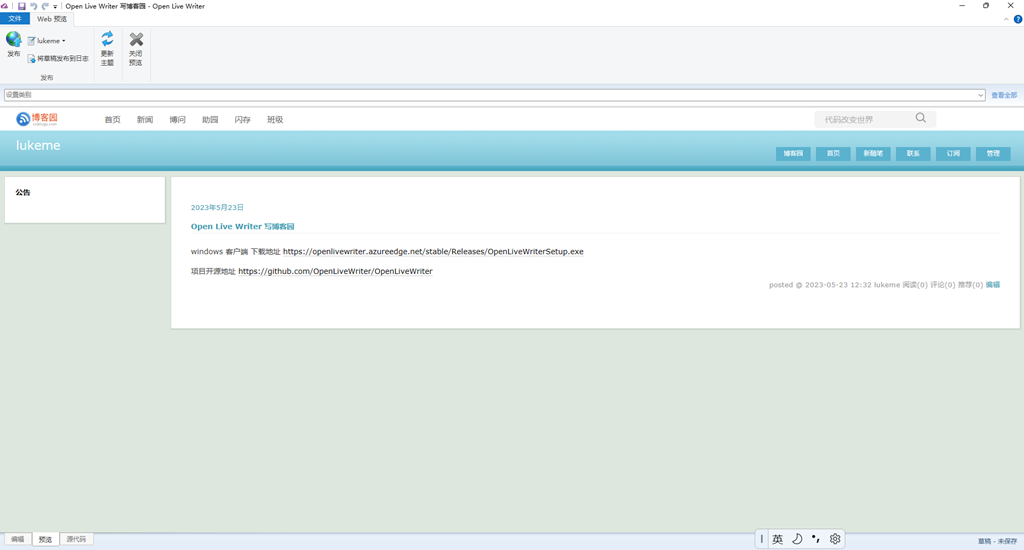1024x550 pixels.
Task: Open 闪存 in the site navigation
Action: (x=242, y=120)
